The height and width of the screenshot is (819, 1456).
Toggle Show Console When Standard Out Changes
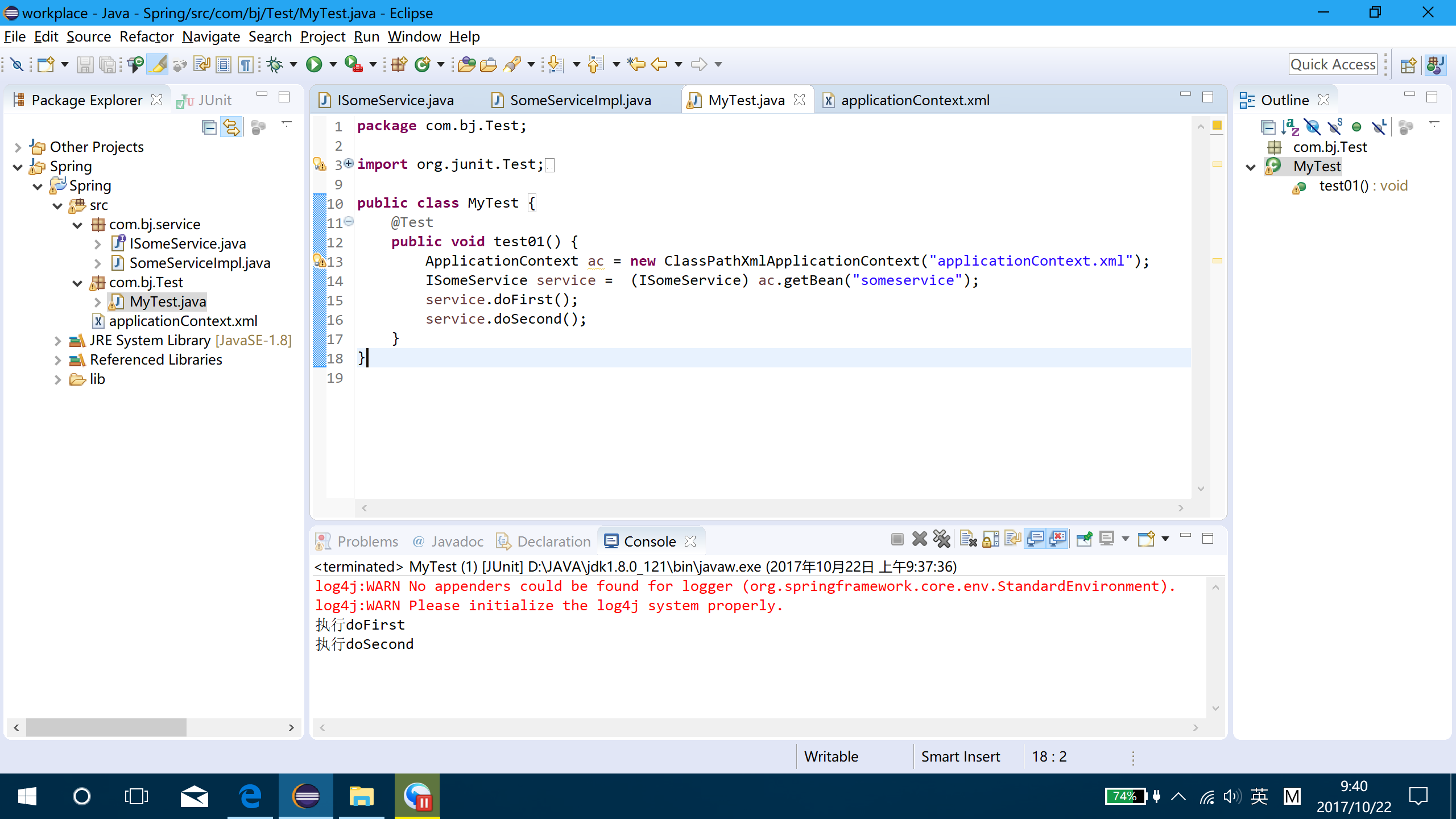coord(1036,539)
